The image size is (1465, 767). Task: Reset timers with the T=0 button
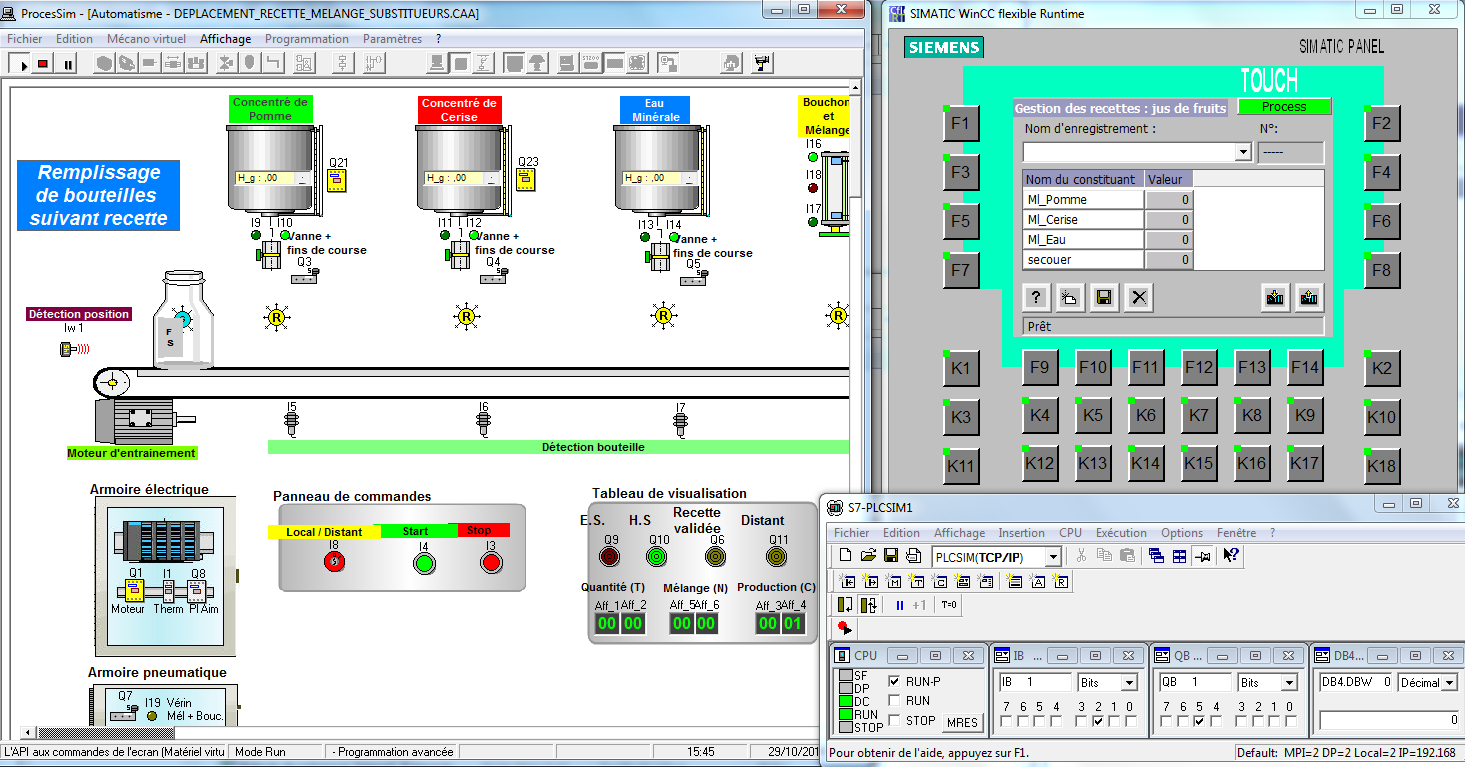(x=949, y=605)
